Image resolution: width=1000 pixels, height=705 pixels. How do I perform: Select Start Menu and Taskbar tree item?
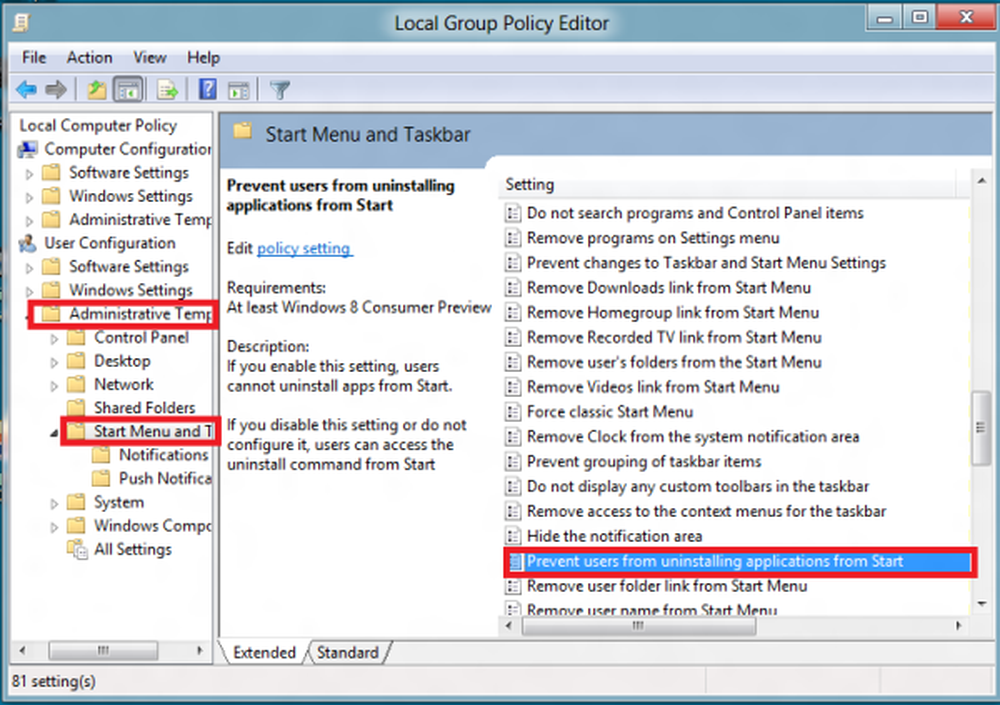[x=152, y=431]
